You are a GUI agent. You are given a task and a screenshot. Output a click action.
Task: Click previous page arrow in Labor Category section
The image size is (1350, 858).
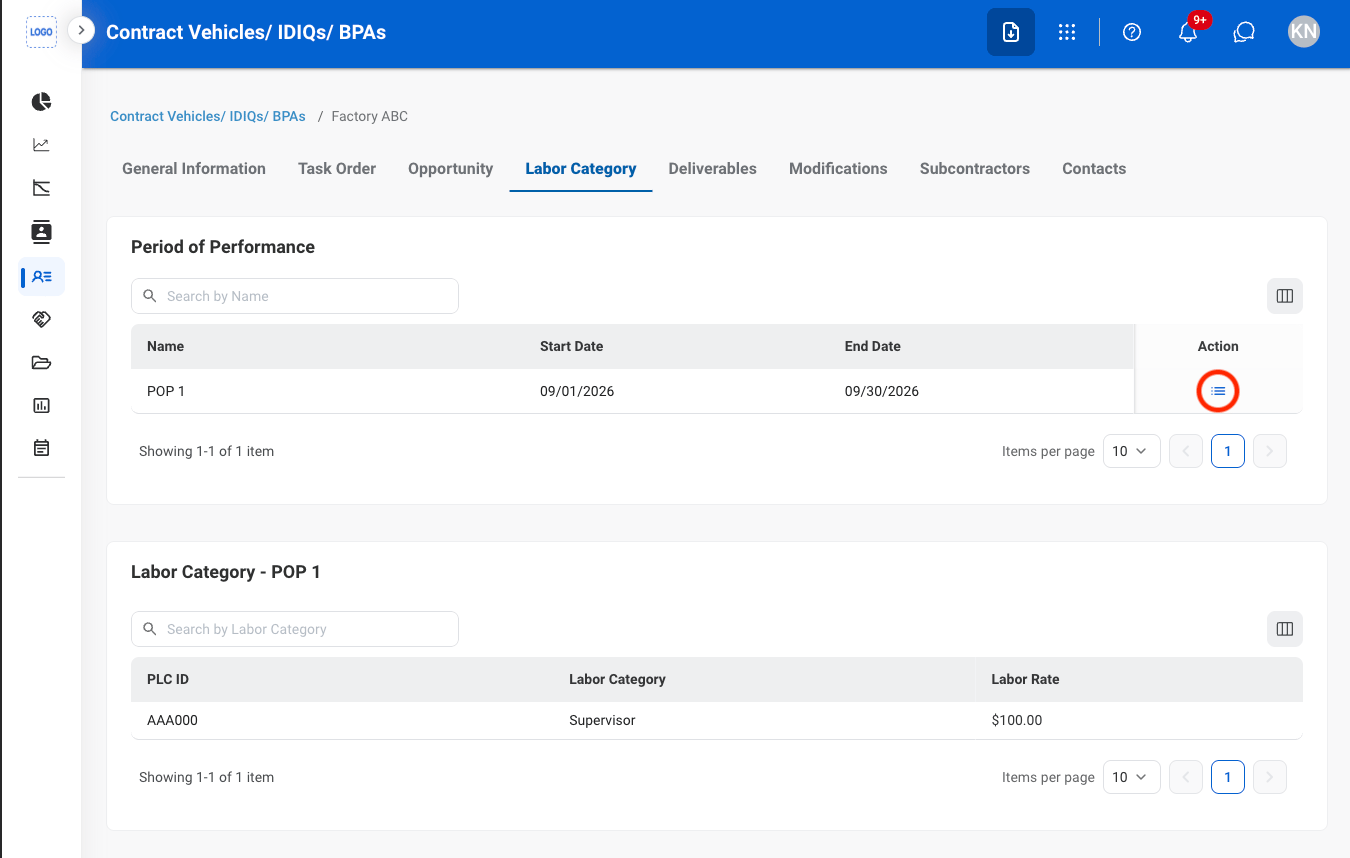pos(1186,777)
